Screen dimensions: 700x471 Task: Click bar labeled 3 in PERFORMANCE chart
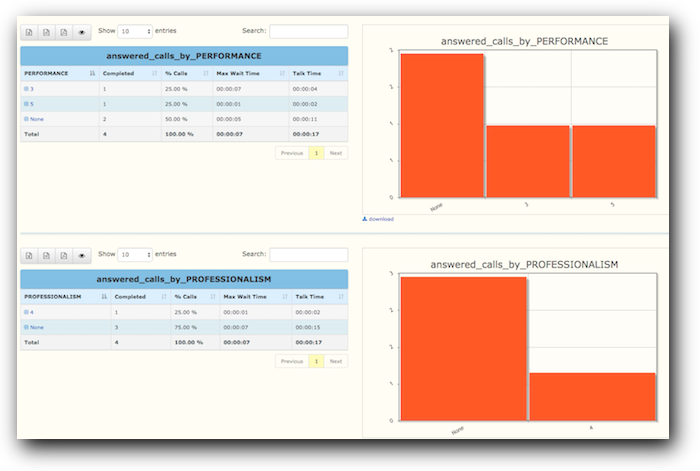pyautogui.click(x=528, y=161)
